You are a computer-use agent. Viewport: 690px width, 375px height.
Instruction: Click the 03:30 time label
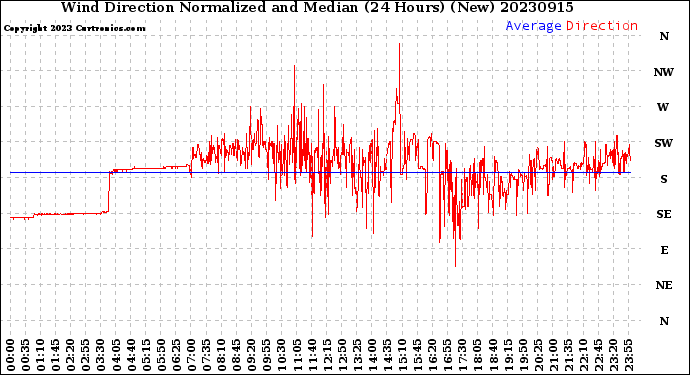click(101, 355)
